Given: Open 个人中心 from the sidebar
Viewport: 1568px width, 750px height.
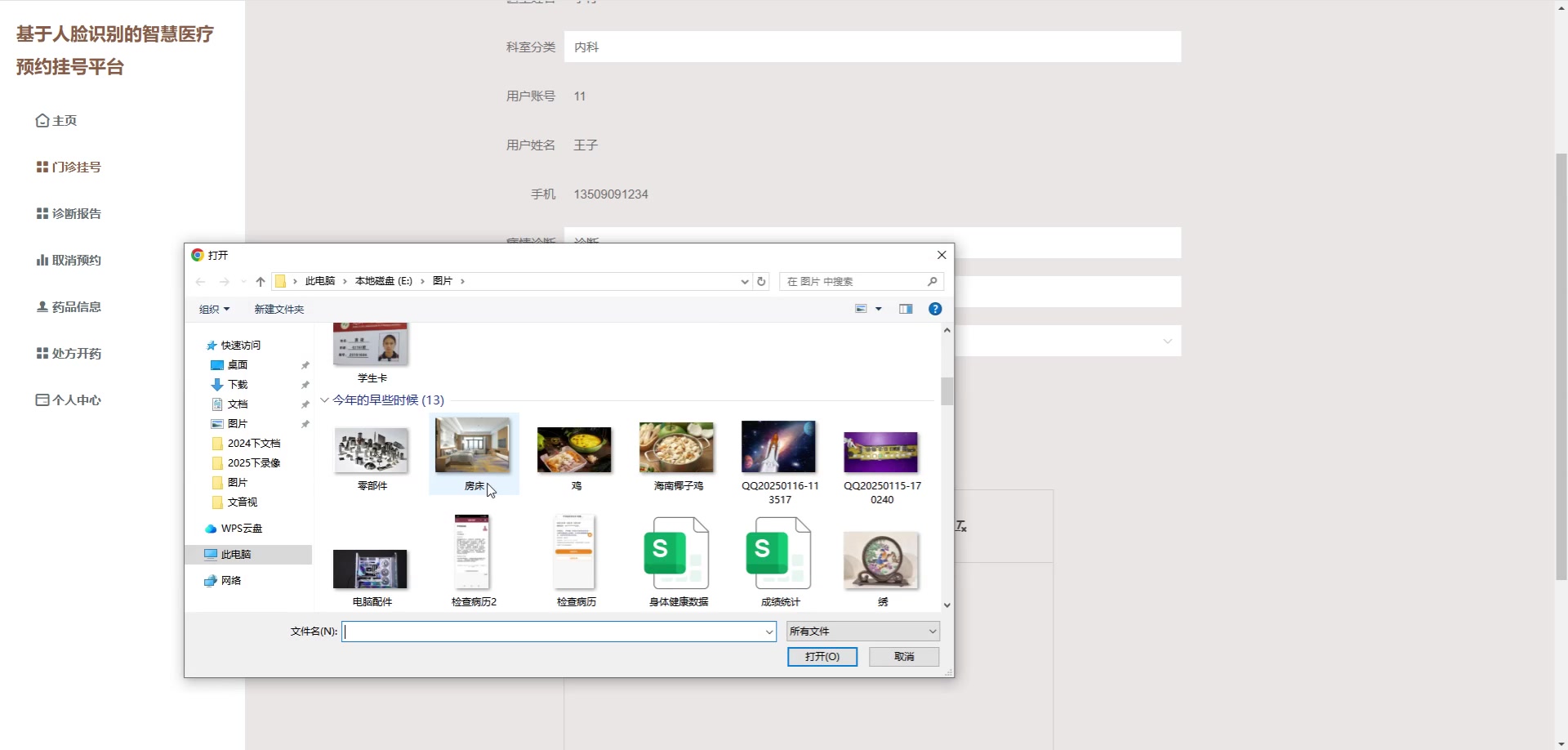Looking at the screenshot, I should click(x=76, y=400).
